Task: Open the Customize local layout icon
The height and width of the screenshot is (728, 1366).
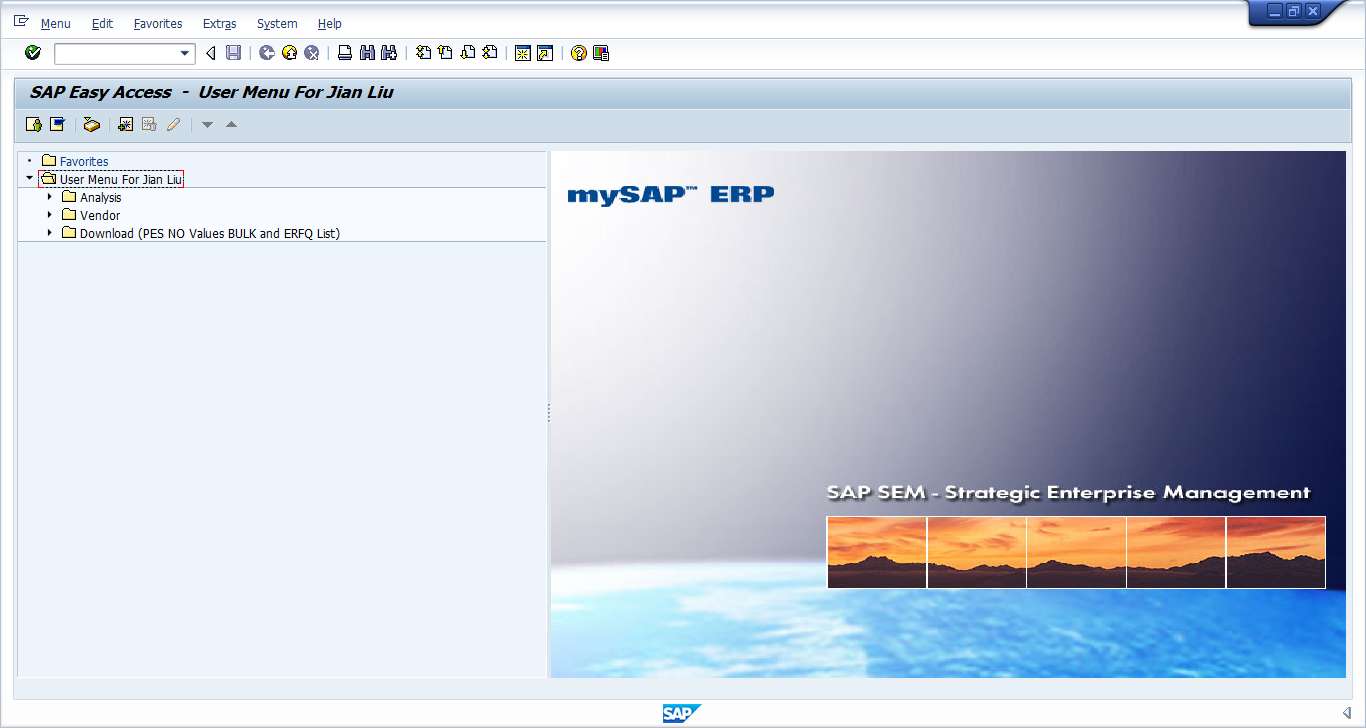Action: coord(601,53)
